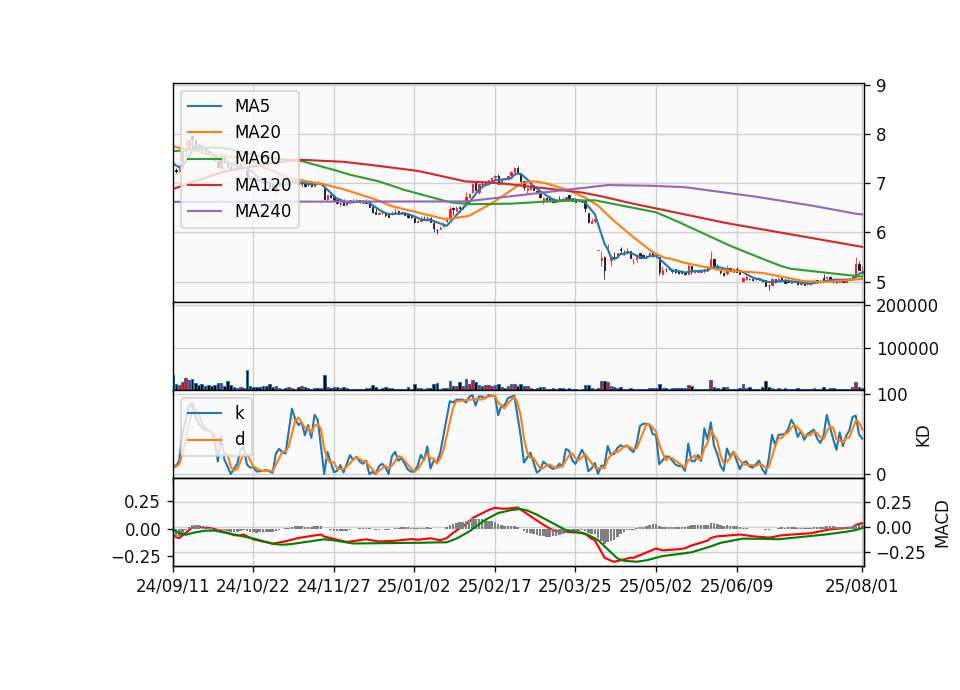Click the 24/11/27 date tick label

coord(334,586)
